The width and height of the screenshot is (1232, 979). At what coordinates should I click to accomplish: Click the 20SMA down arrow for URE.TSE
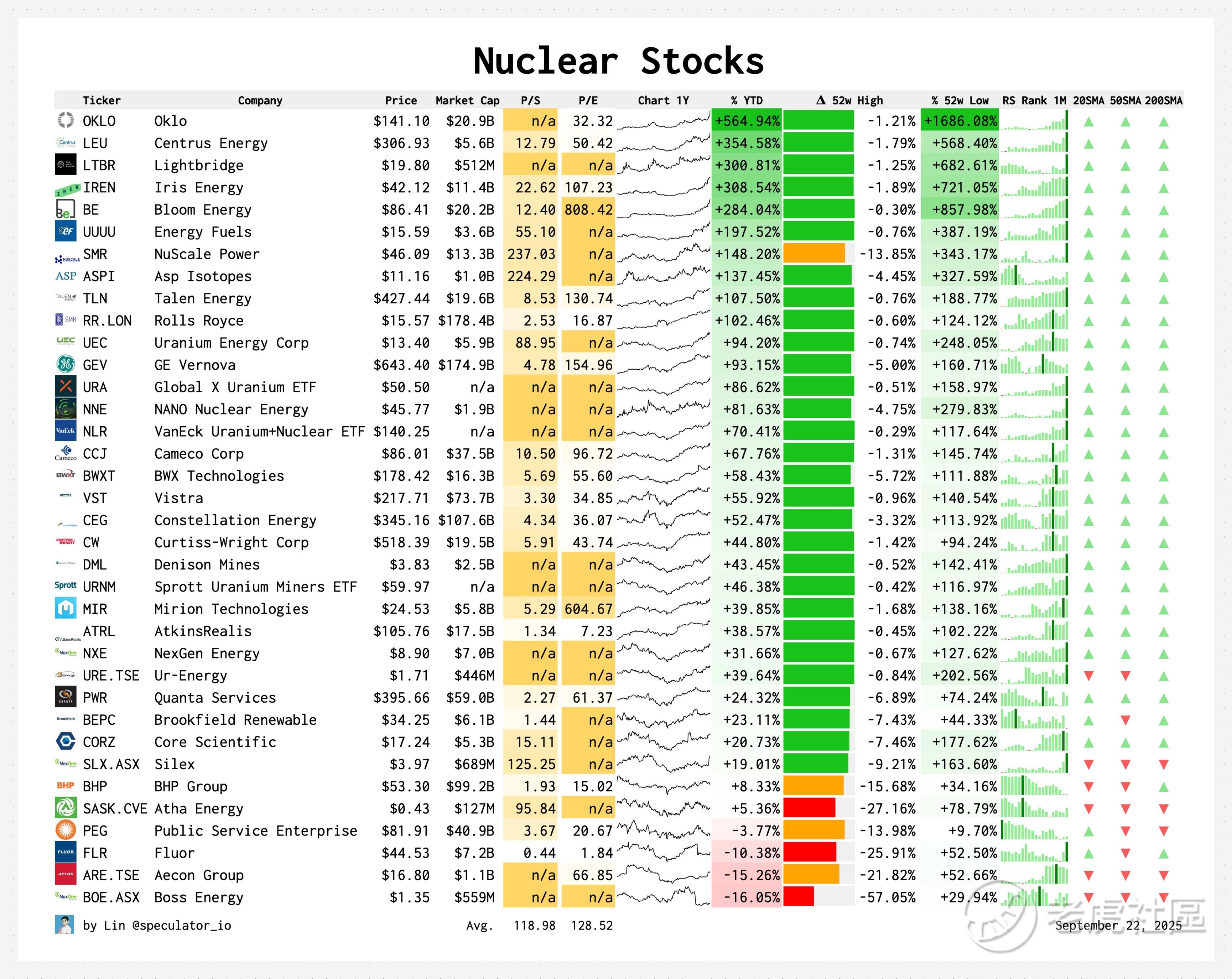[x=1088, y=676]
